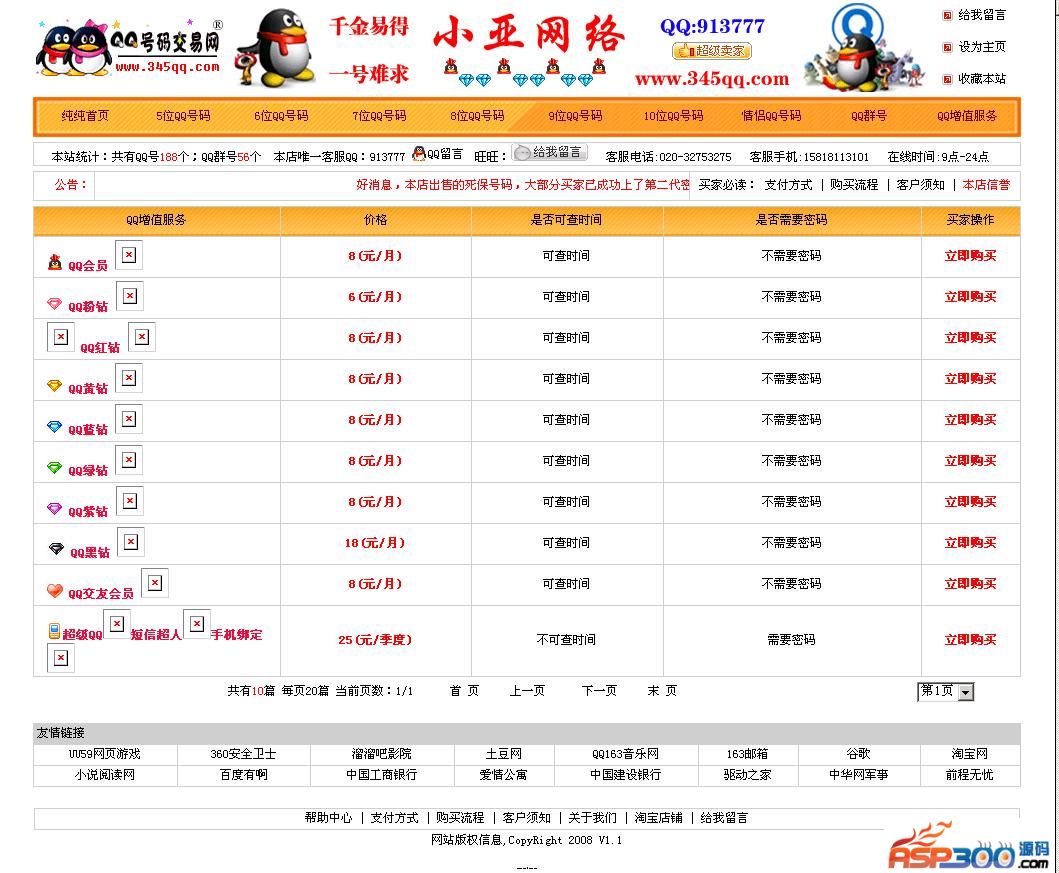The height and width of the screenshot is (873, 1059).
Task: Click the icon beside 收藏本站
Action: [948, 79]
